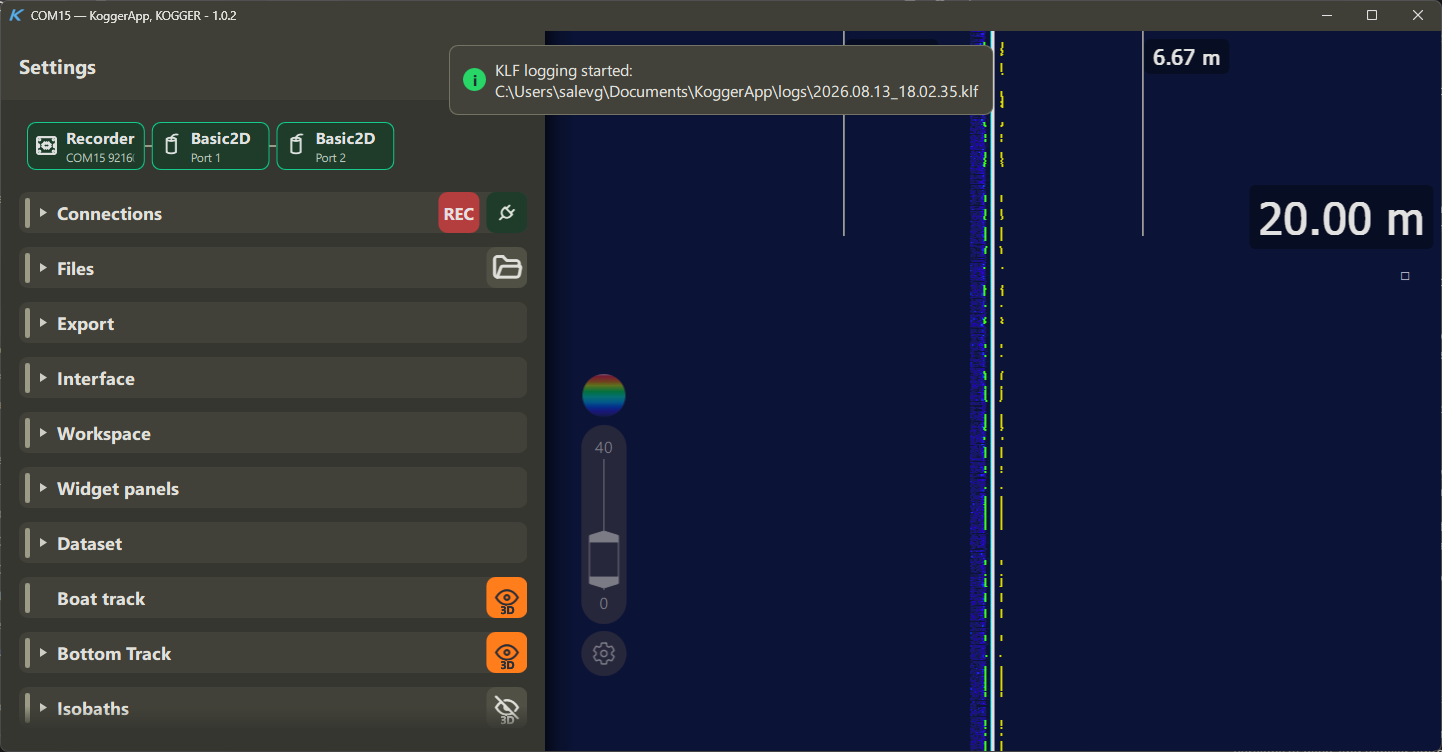Select the Basic2D Port 2 device chip
Viewport: 1442px width, 752px height.
[x=335, y=146]
